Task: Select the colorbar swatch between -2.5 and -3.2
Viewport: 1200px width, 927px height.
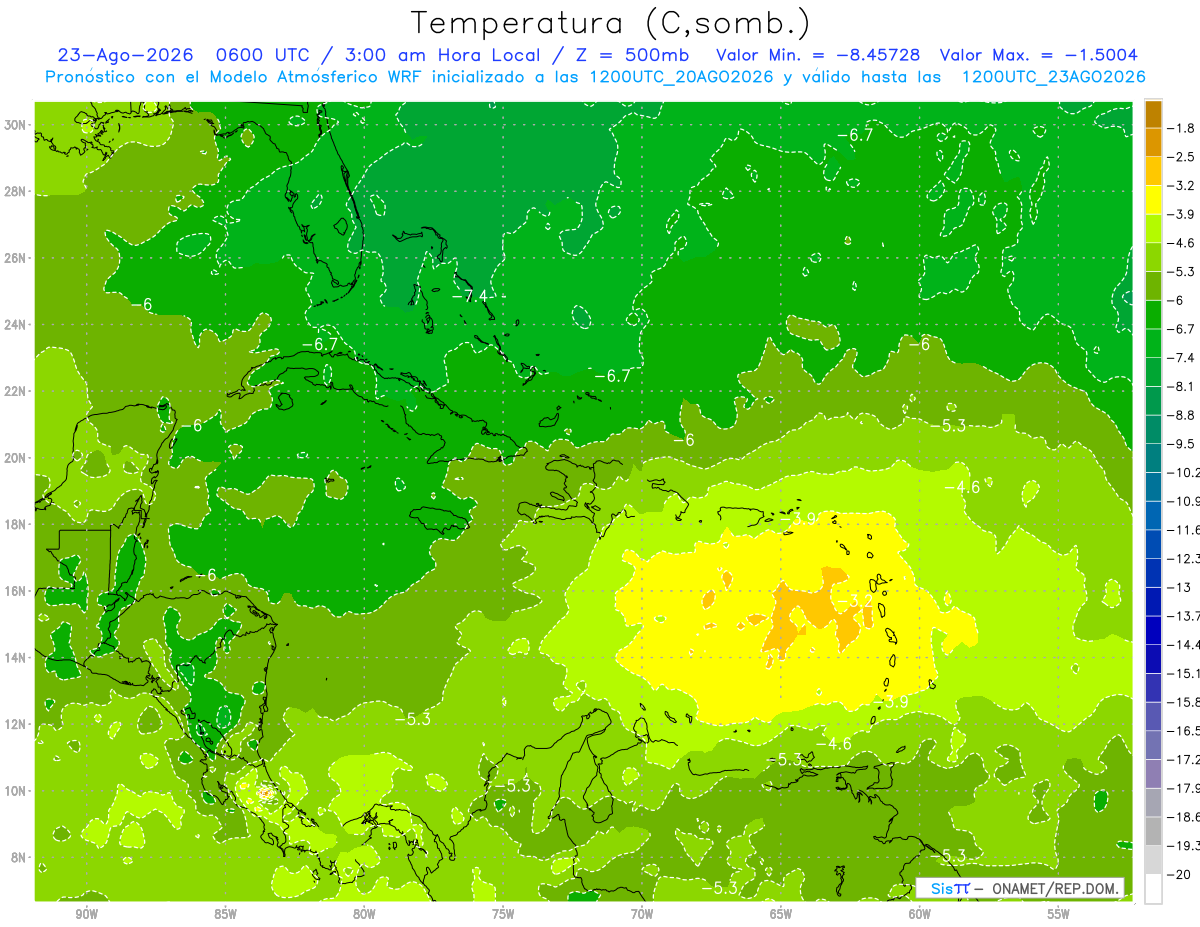Action: click(1153, 171)
